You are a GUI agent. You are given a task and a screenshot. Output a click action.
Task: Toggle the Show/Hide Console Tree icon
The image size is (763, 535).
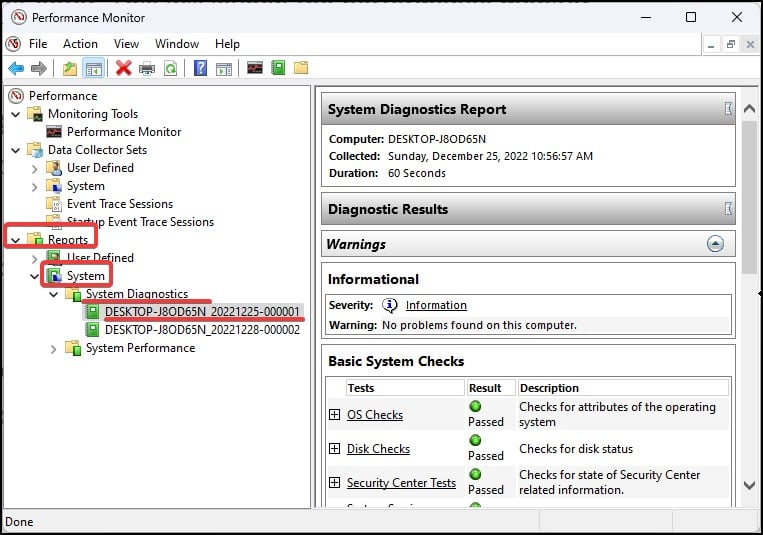94,68
